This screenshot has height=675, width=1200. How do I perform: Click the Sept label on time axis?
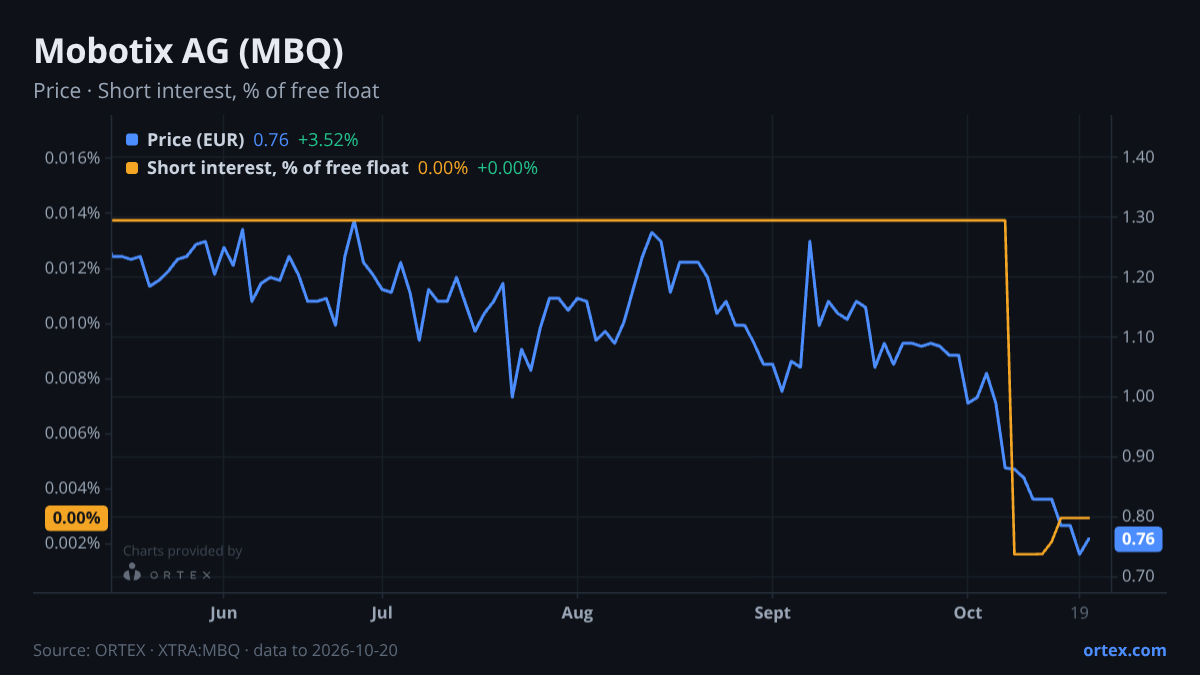click(772, 613)
